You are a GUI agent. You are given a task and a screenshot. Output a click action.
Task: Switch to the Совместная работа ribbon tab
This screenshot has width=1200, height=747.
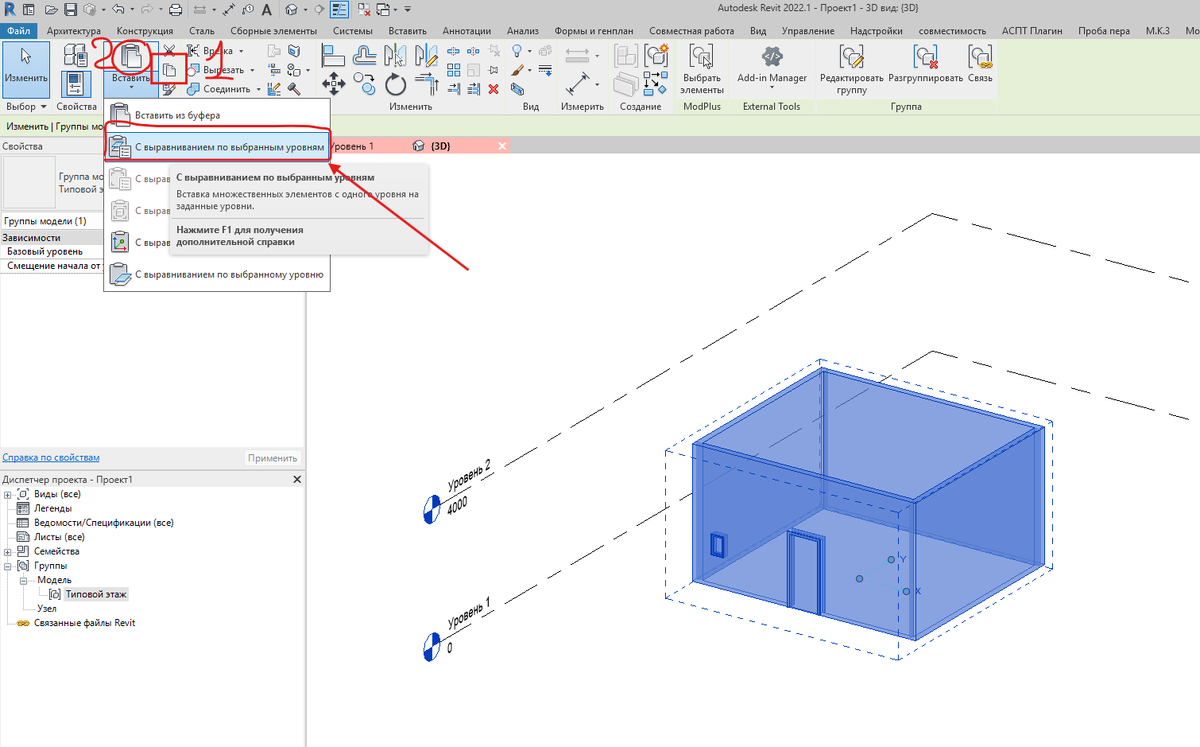click(x=690, y=31)
